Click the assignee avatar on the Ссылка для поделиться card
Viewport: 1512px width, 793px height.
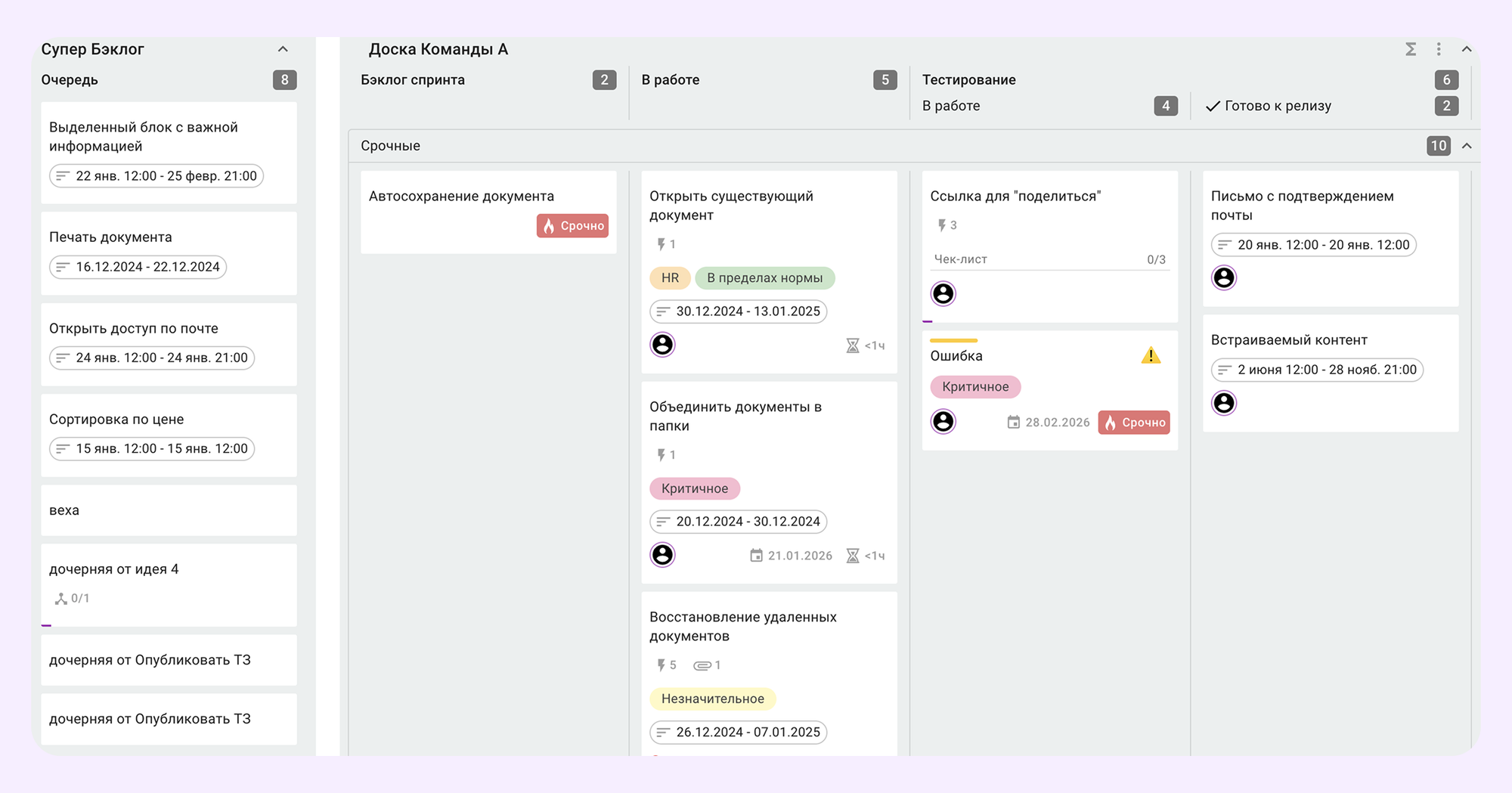click(943, 293)
